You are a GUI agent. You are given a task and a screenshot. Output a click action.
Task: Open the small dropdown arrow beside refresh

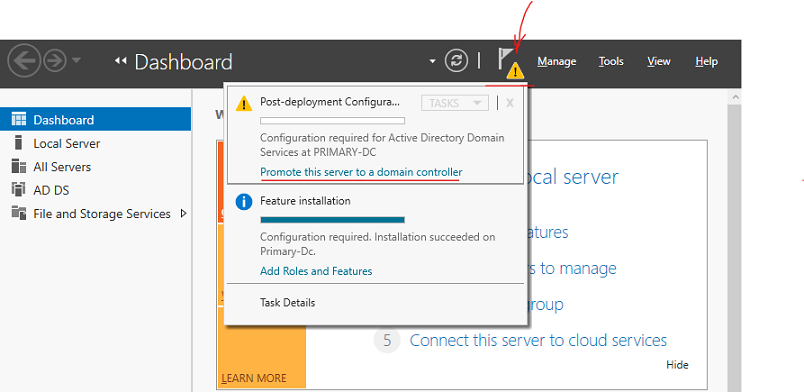[x=432, y=62]
